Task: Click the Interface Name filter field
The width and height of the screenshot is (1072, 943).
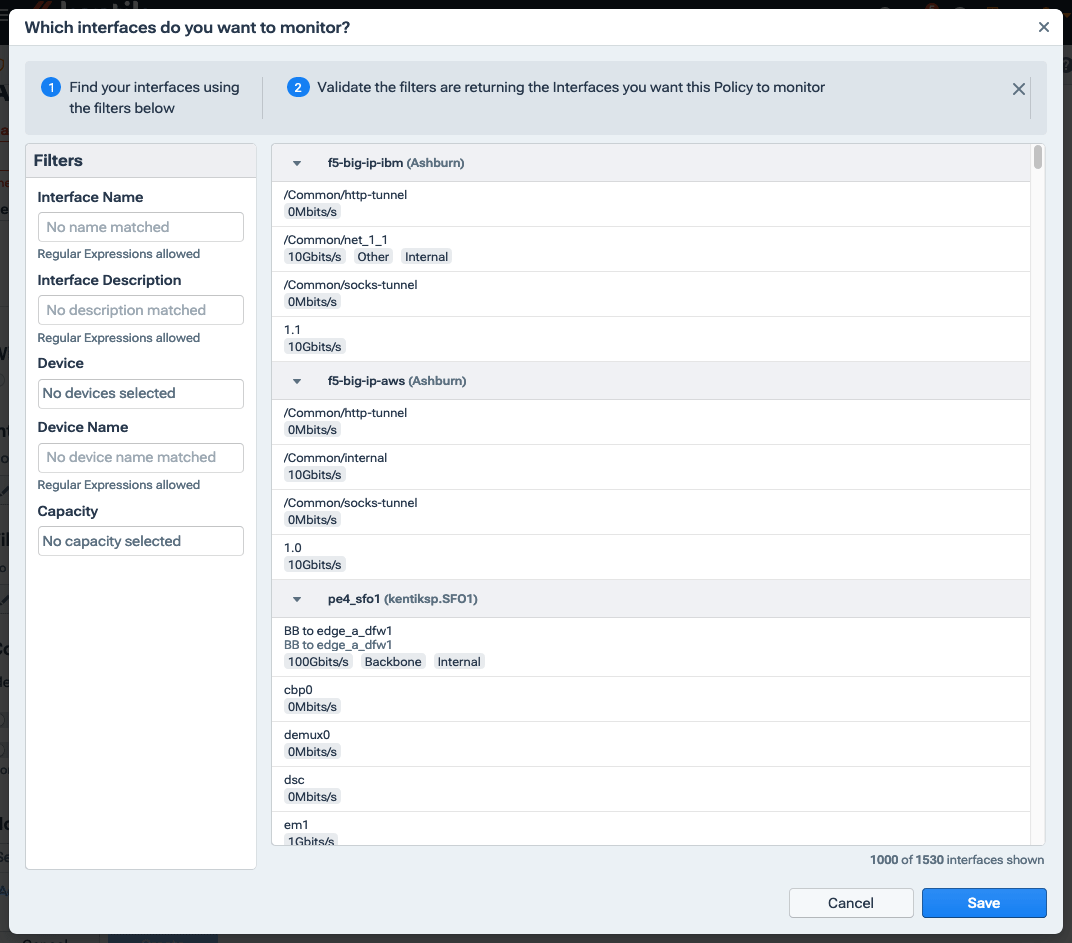Action: (x=140, y=227)
